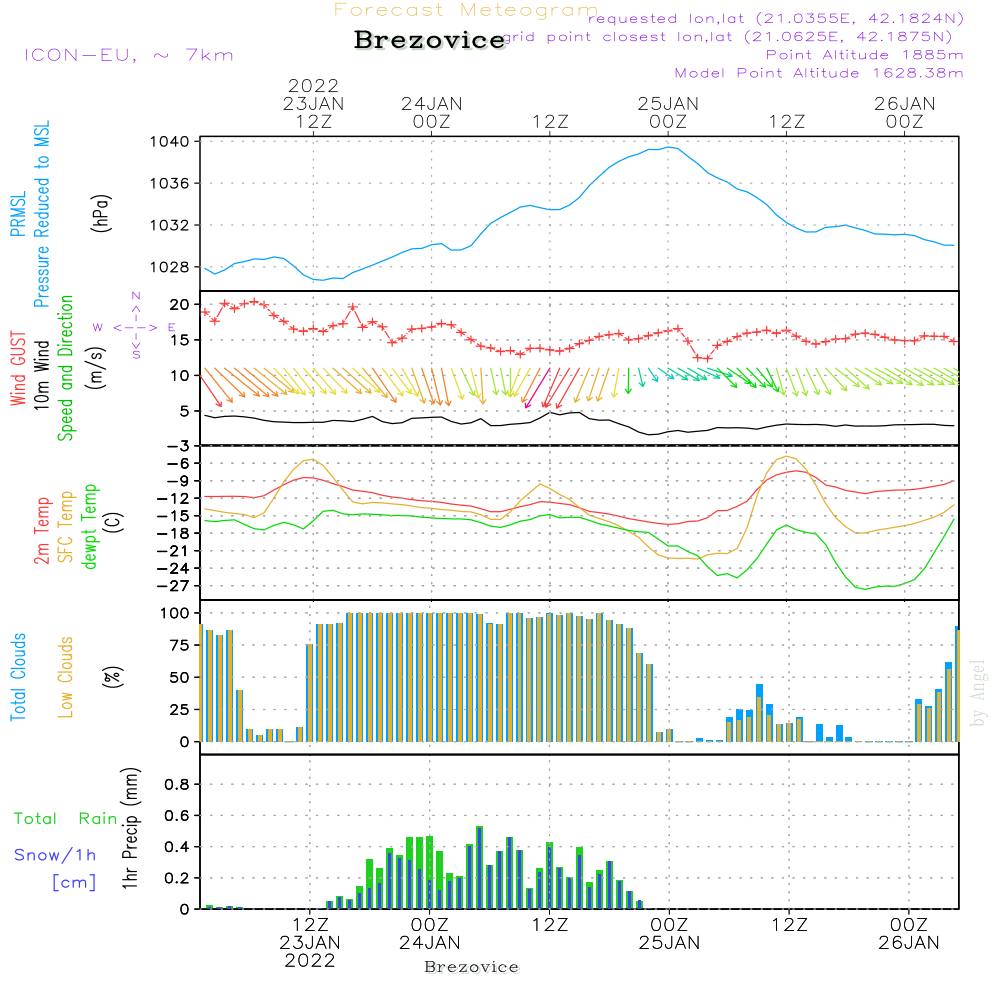The height and width of the screenshot is (1000, 1000).
Task: Click the 1040 pressure axis value
Action: coord(170,142)
